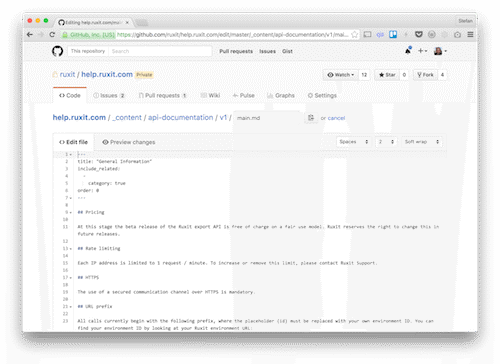Open the Pull requests repository tab
Viewport: 500px width, 364px height.
(x=162, y=96)
